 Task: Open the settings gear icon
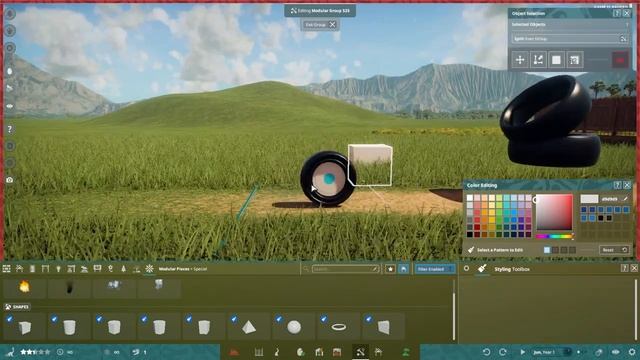tap(632, 352)
